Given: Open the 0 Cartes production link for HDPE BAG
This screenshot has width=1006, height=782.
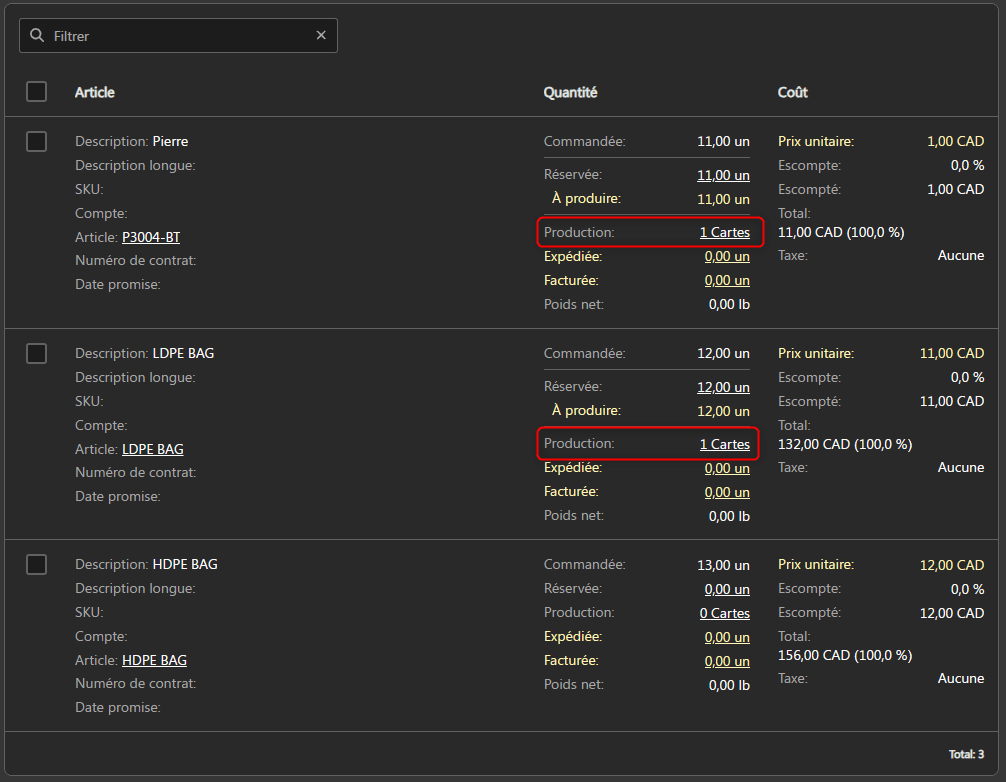Looking at the screenshot, I should (724, 613).
